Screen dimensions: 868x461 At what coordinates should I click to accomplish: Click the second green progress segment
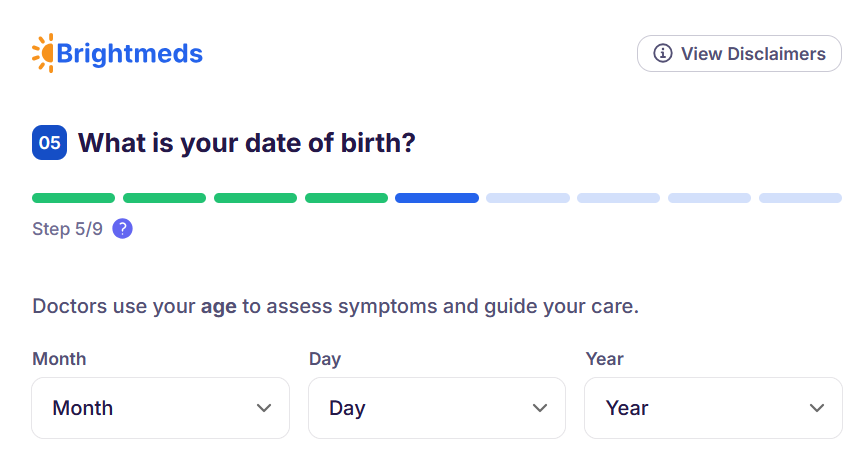point(164,198)
